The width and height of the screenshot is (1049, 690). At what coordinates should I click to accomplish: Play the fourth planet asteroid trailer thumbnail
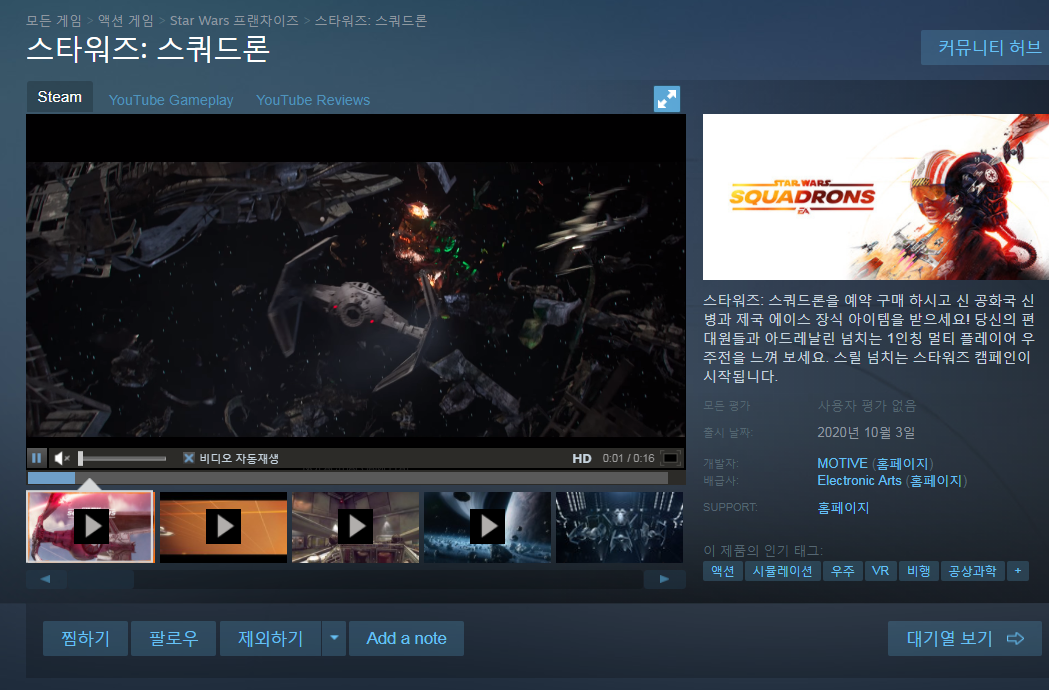487,527
